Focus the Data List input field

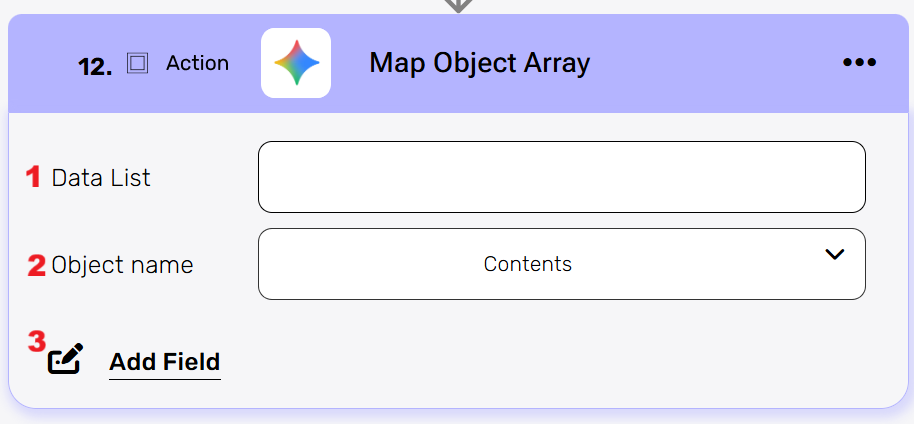(x=561, y=177)
